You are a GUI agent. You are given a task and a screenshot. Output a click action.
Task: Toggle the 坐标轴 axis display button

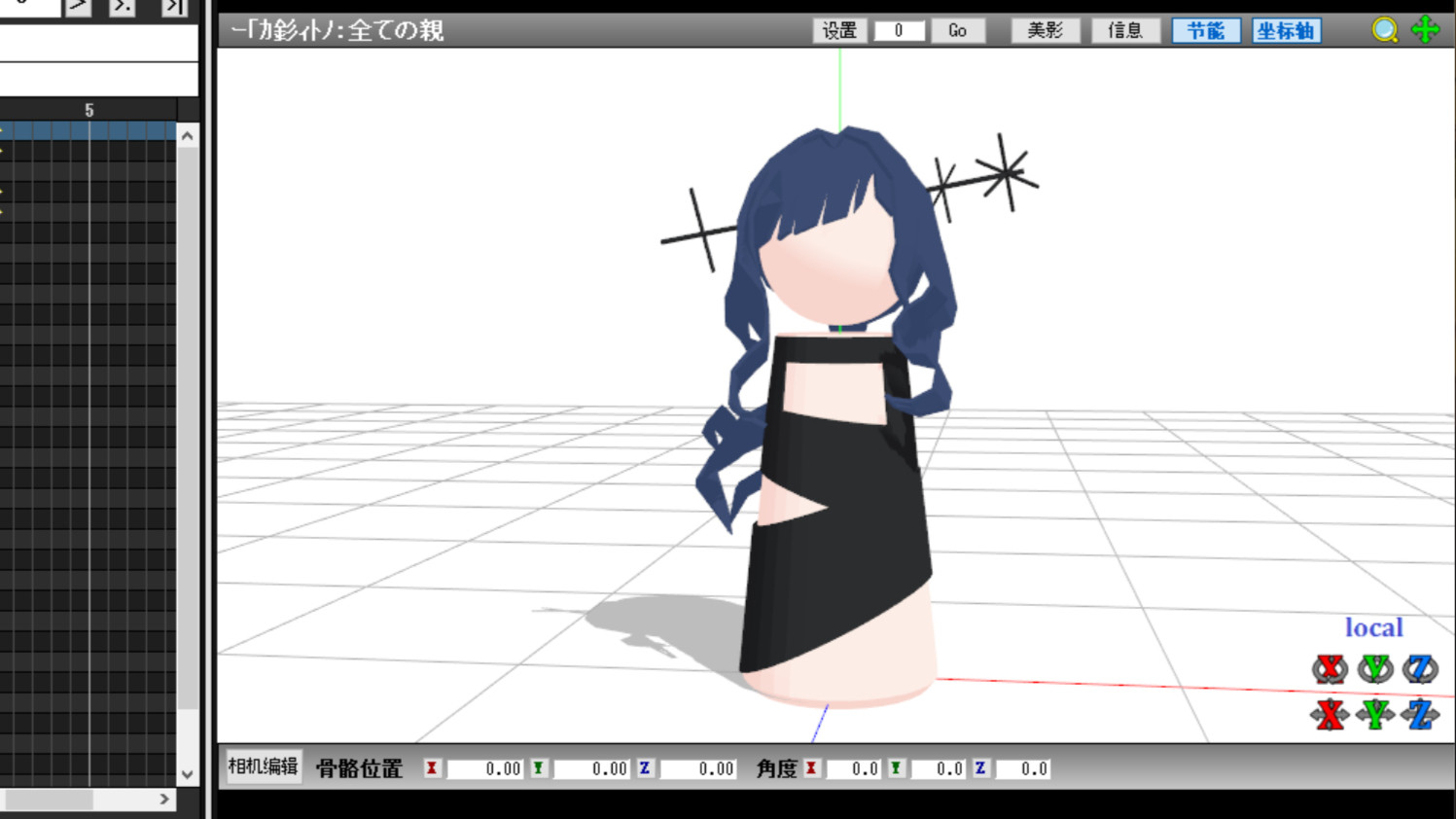coord(1286,31)
